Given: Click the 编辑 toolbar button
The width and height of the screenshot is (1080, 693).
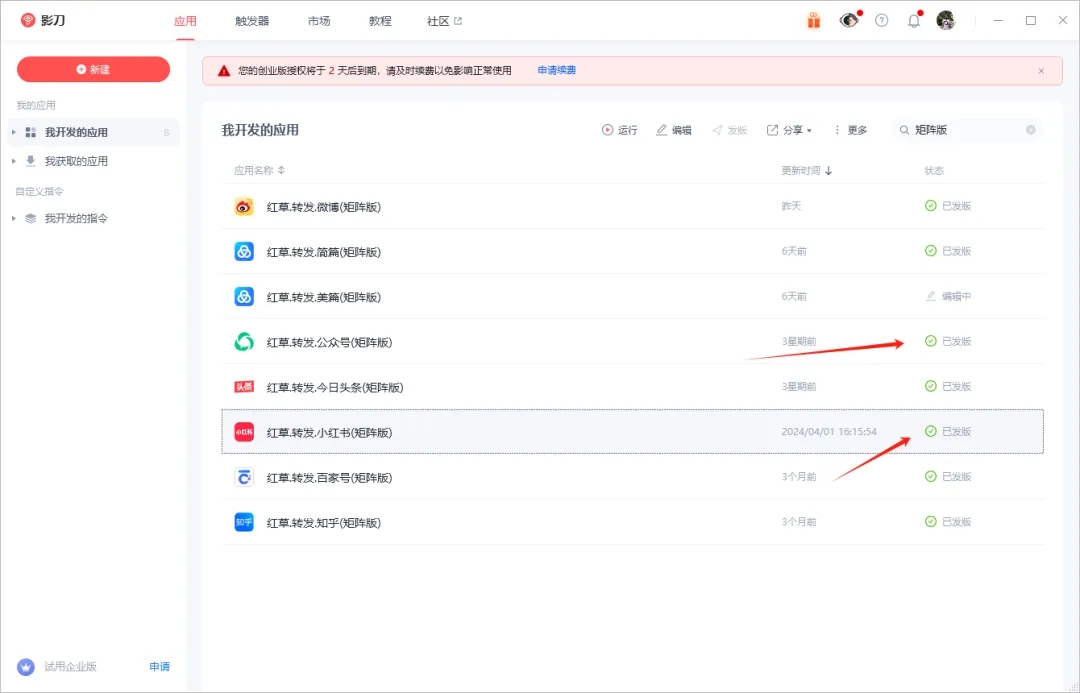Looking at the screenshot, I should (x=674, y=130).
